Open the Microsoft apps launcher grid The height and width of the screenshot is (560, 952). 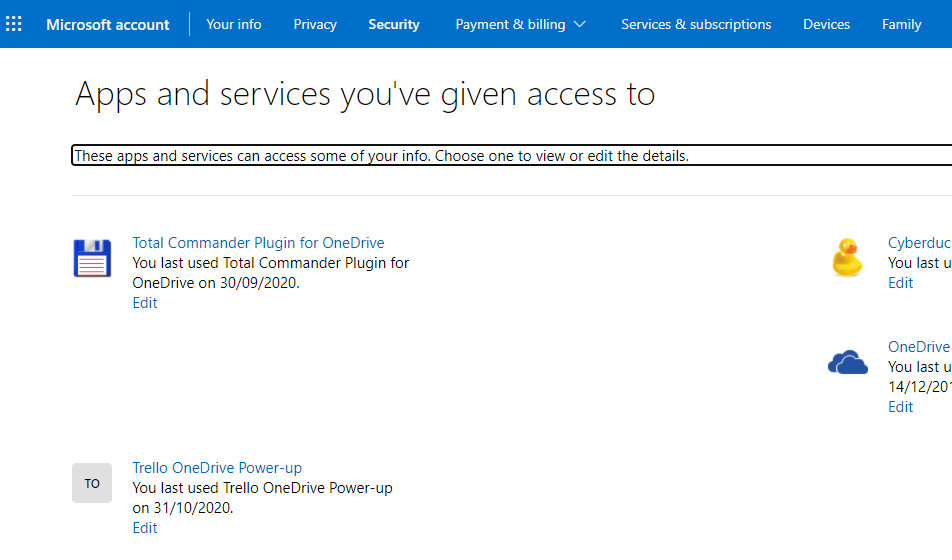click(x=14, y=24)
